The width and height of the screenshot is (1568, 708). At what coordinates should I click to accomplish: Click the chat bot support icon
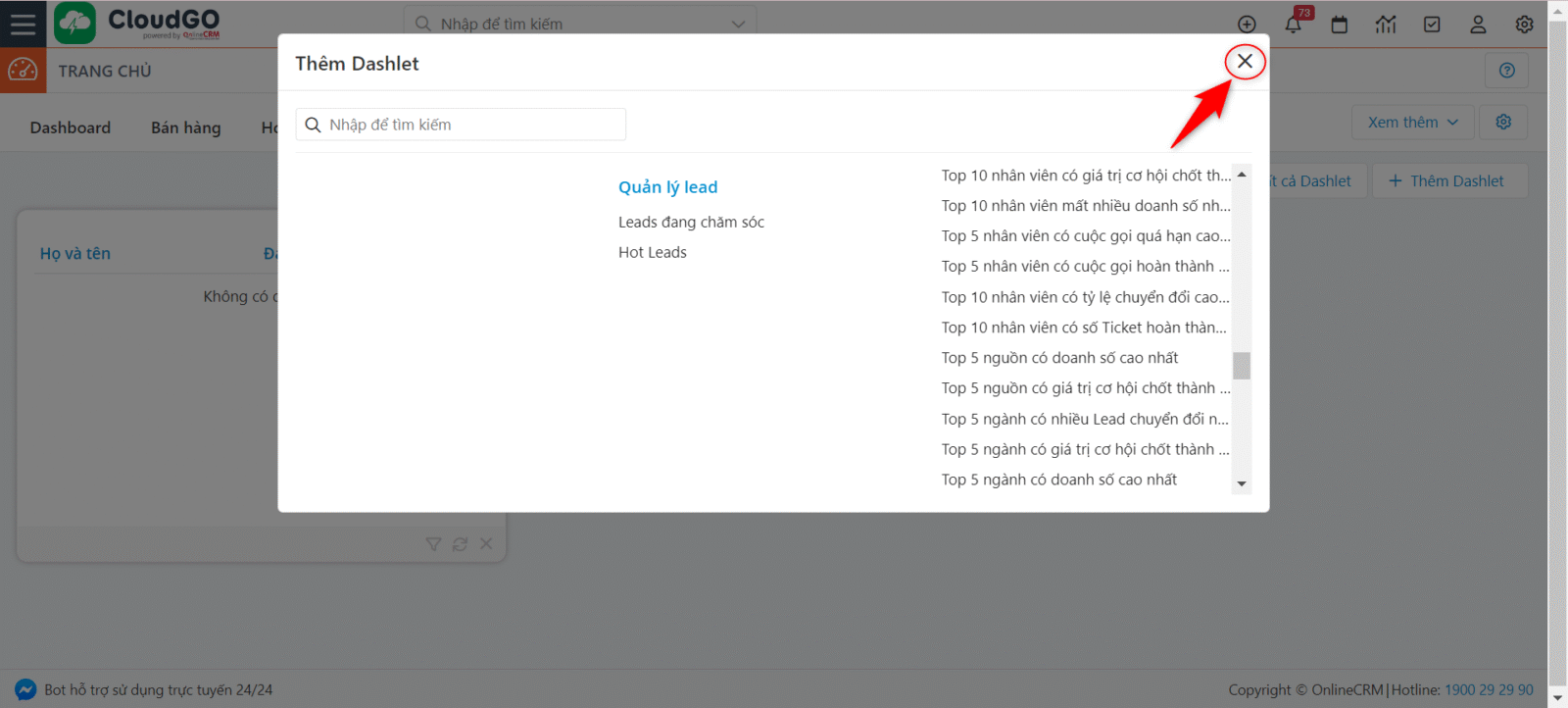[25, 689]
